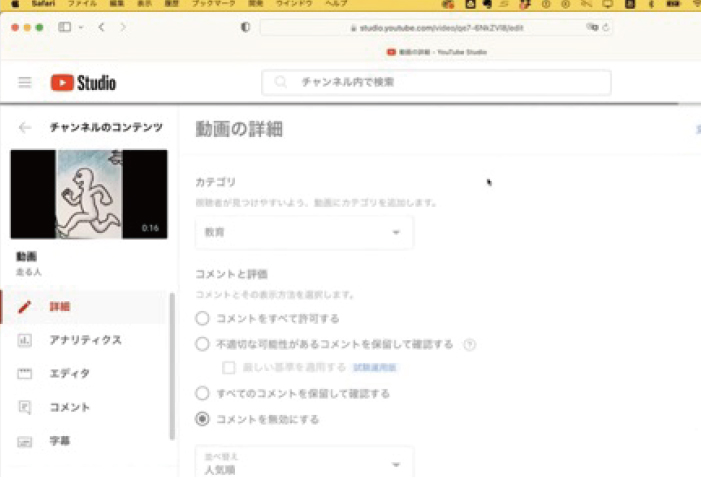Image resolution: width=701 pixels, height=480 pixels.
Task: Go back with Safari back arrow
Action: pos(101,27)
